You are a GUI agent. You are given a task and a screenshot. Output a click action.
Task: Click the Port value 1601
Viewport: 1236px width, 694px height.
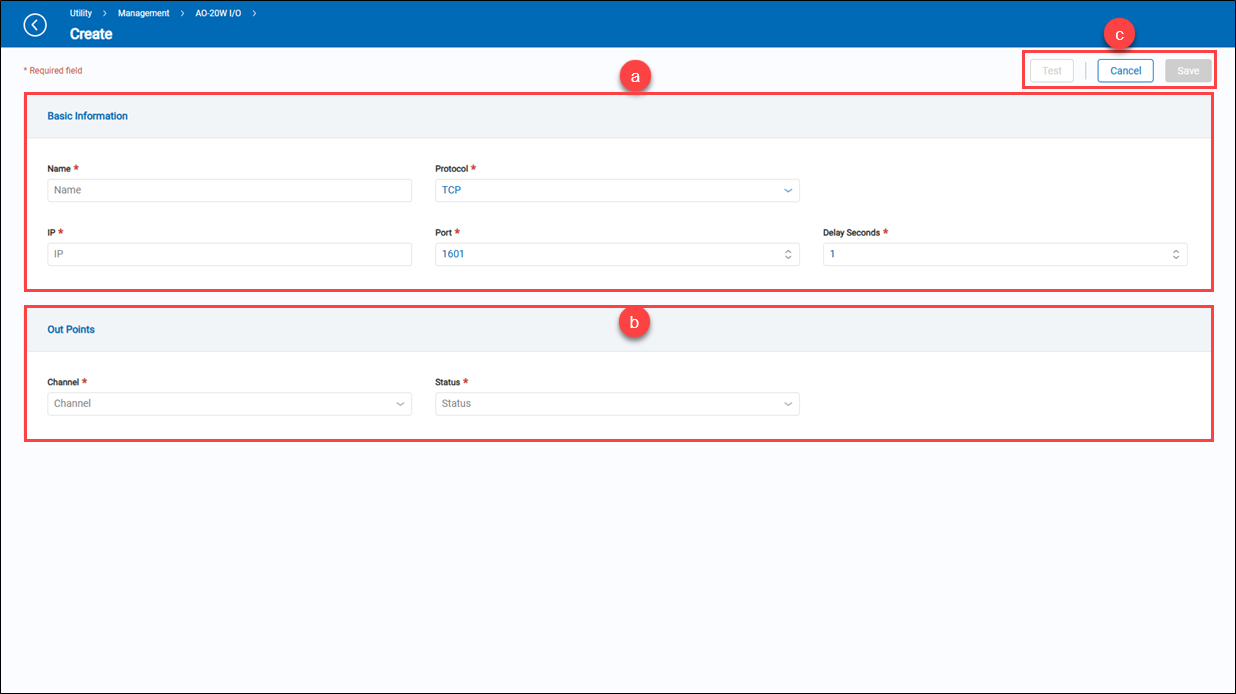454,254
